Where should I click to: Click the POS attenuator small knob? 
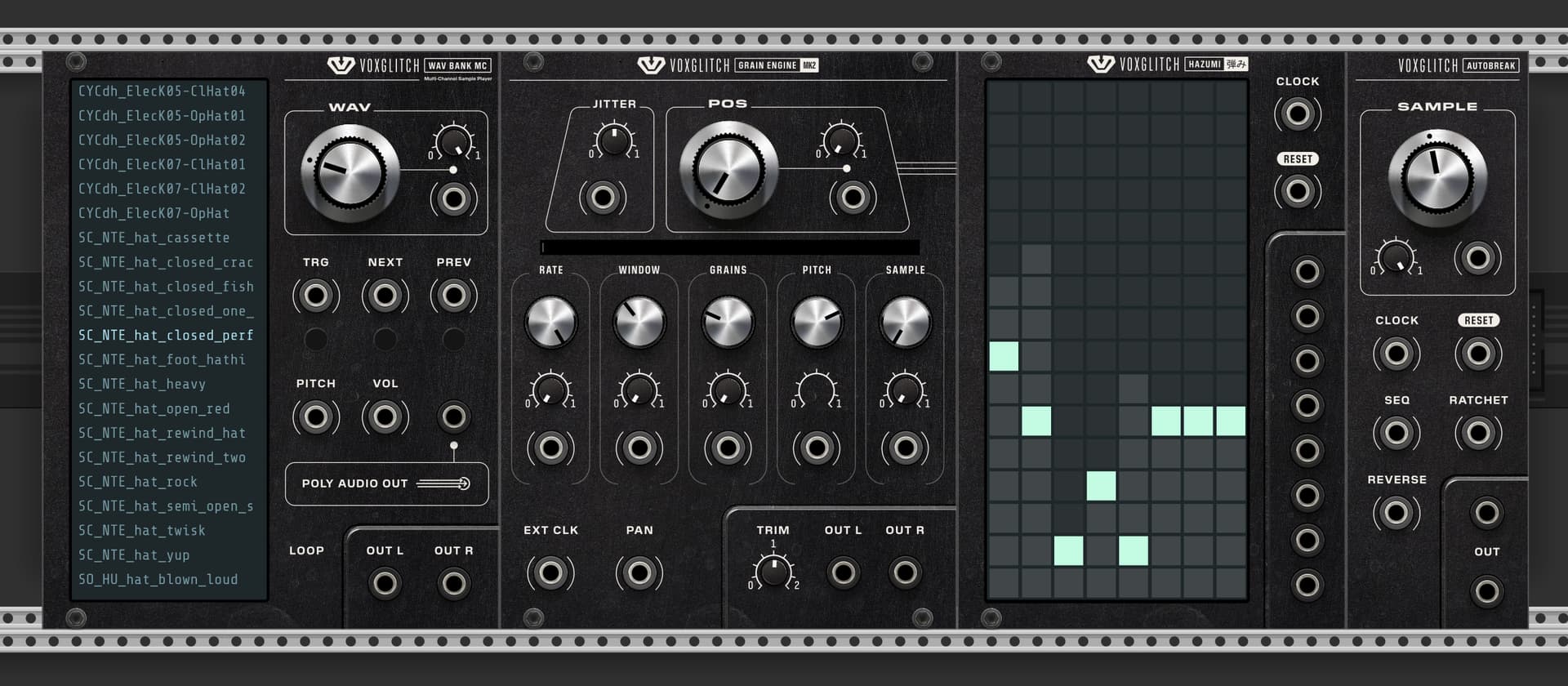840,140
